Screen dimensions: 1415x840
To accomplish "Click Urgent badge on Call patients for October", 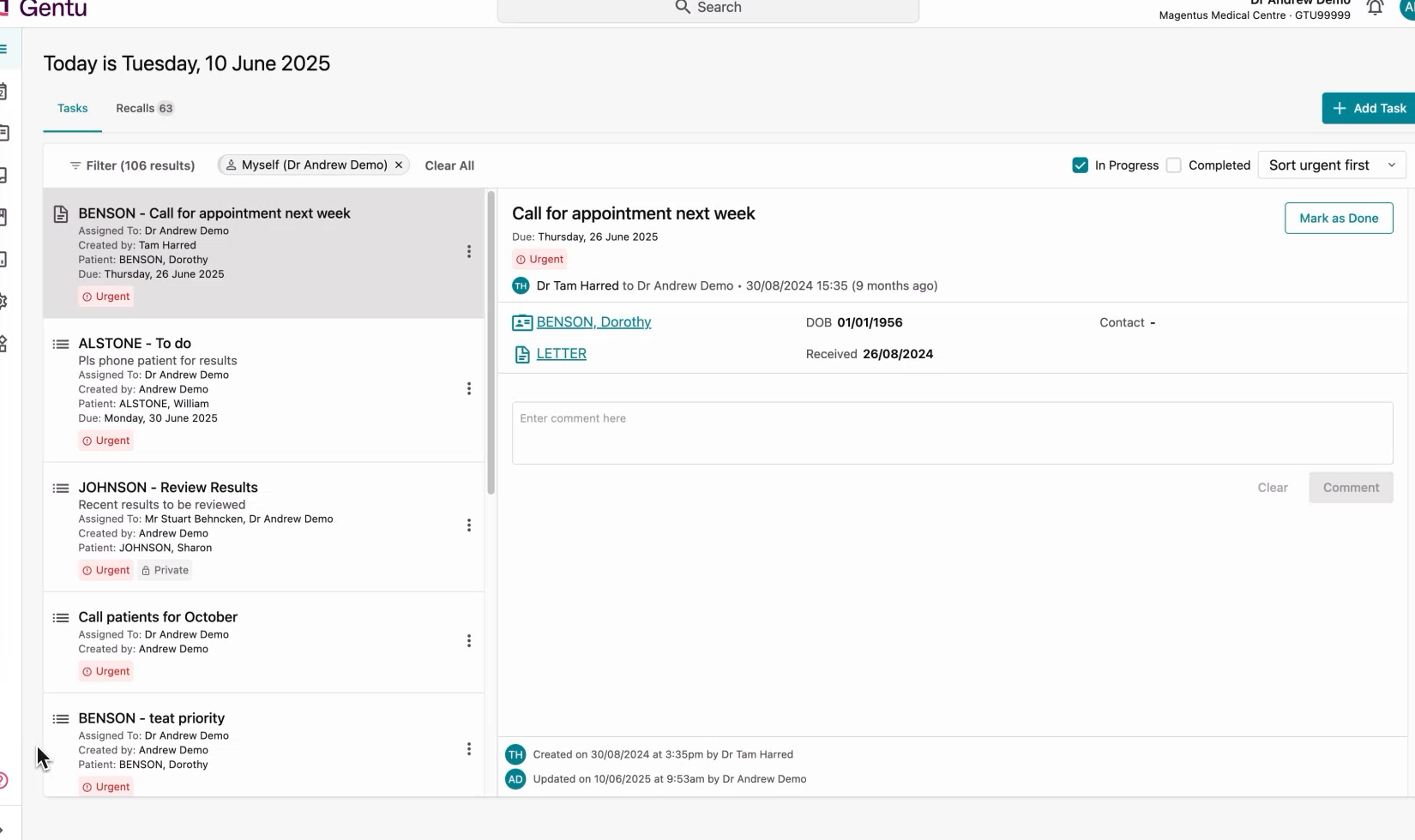I will pos(106,671).
